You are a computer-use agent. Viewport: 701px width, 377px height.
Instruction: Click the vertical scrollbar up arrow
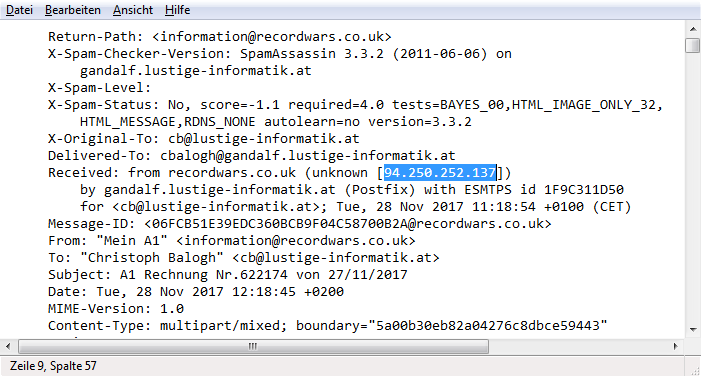click(x=693, y=30)
